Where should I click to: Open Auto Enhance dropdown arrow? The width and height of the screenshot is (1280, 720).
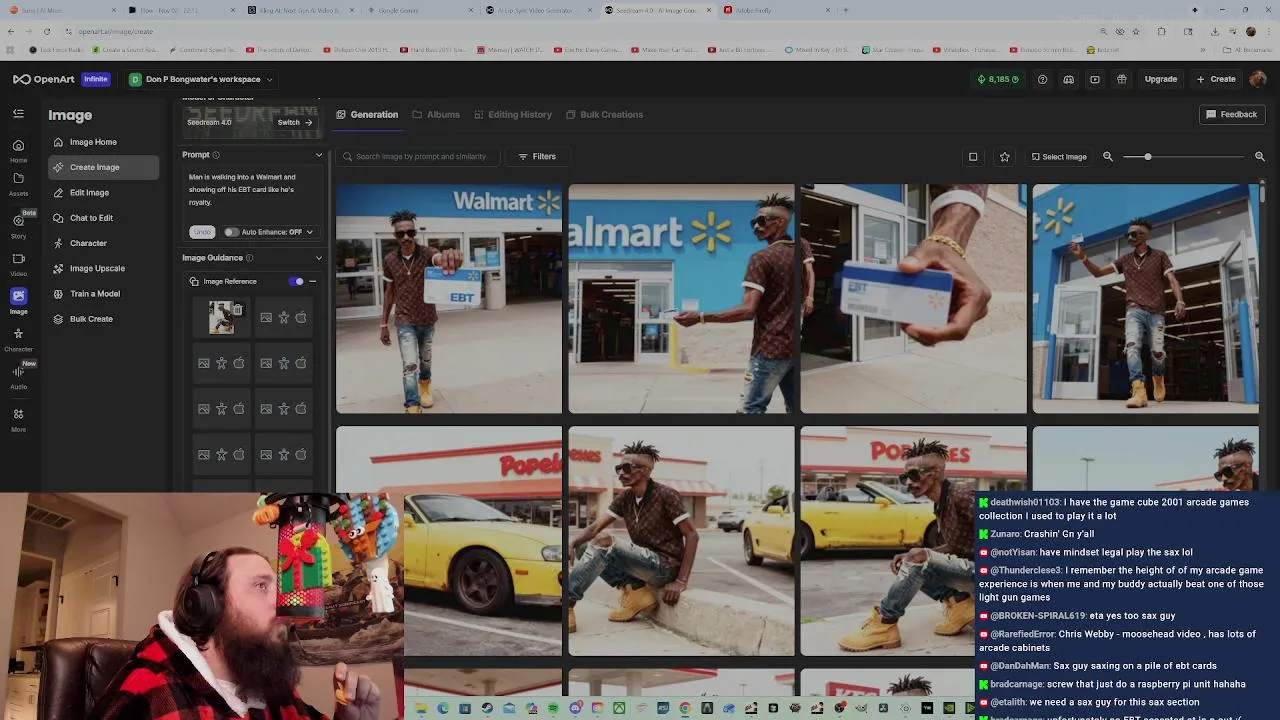click(309, 232)
